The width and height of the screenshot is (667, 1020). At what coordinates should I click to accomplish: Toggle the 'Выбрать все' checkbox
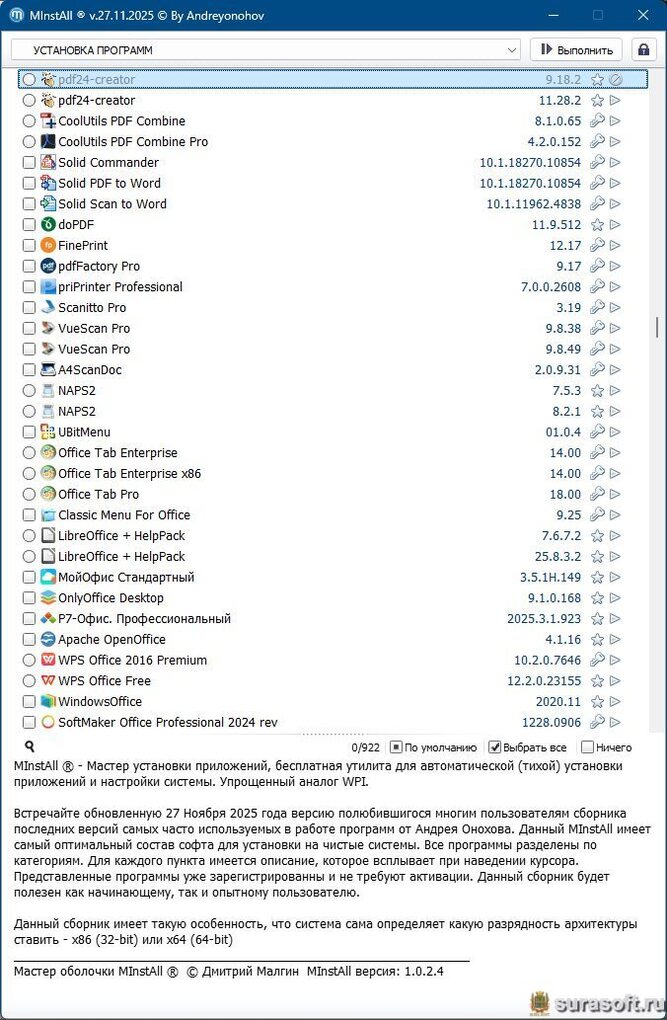[494, 747]
